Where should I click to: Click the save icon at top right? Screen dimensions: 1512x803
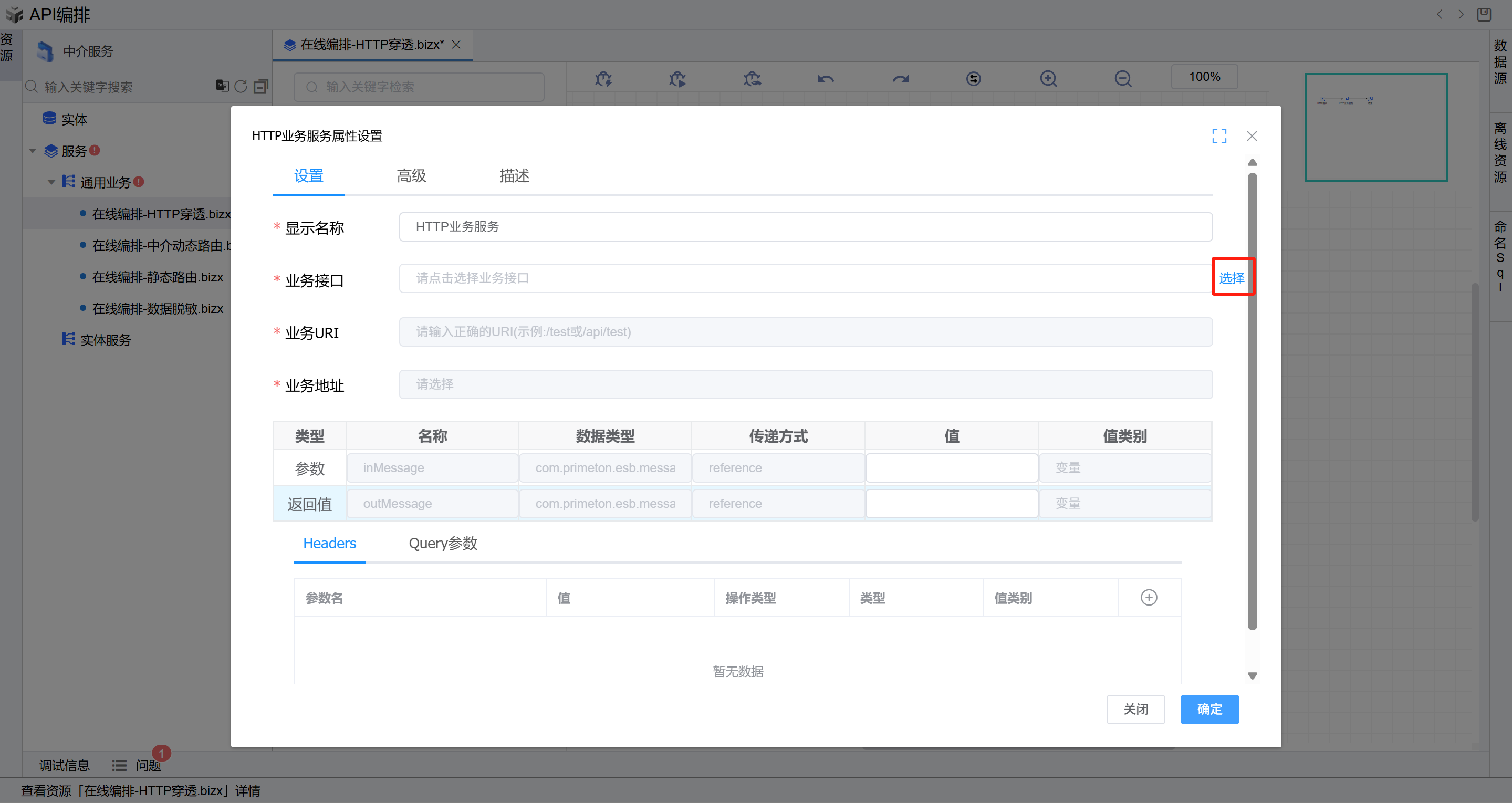1484,14
